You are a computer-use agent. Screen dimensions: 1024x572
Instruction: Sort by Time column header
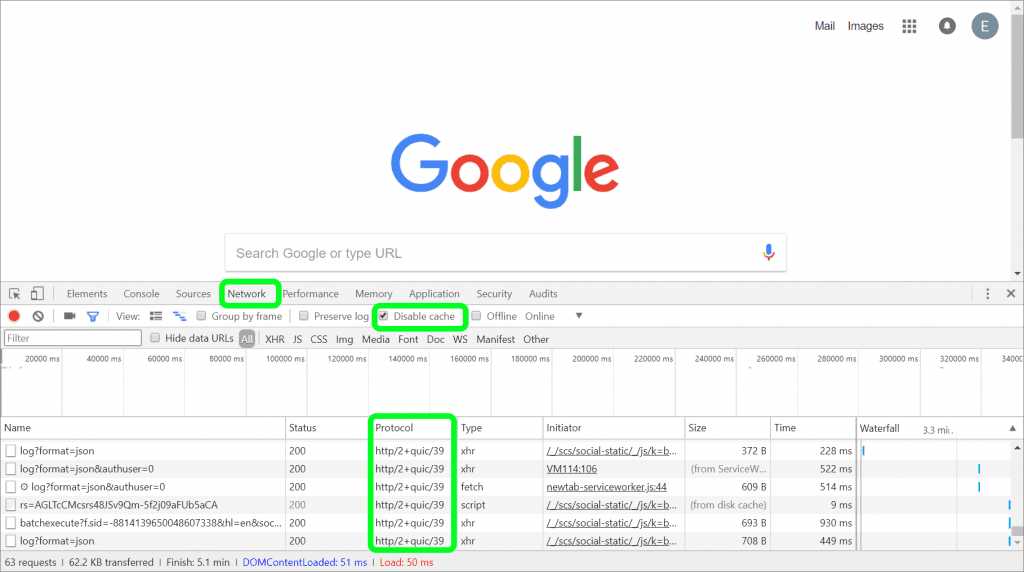click(x=813, y=428)
